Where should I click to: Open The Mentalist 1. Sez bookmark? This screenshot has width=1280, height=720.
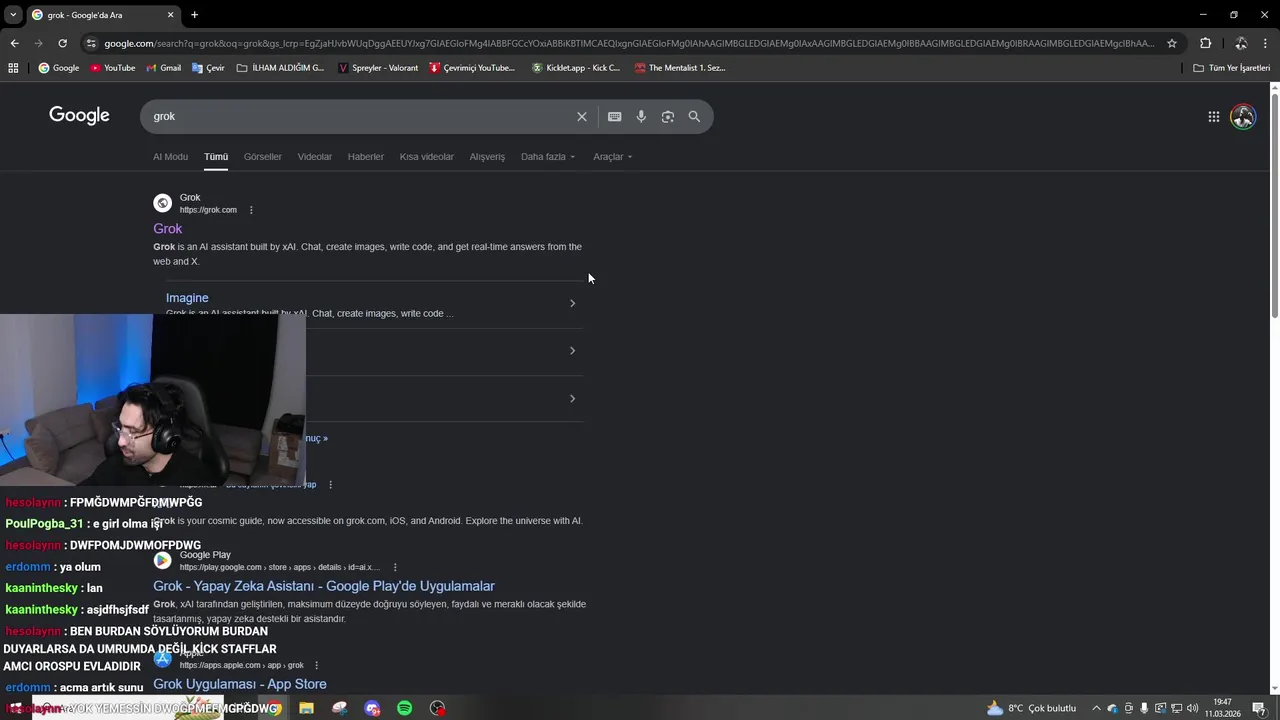pos(679,68)
